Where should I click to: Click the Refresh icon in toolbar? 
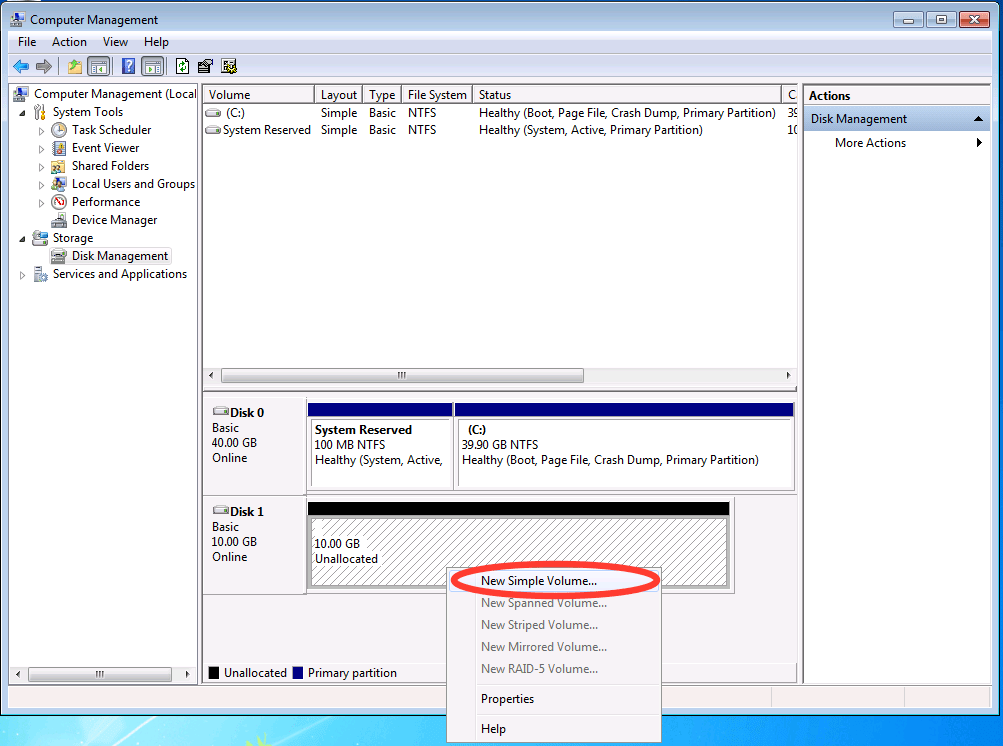(181, 66)
